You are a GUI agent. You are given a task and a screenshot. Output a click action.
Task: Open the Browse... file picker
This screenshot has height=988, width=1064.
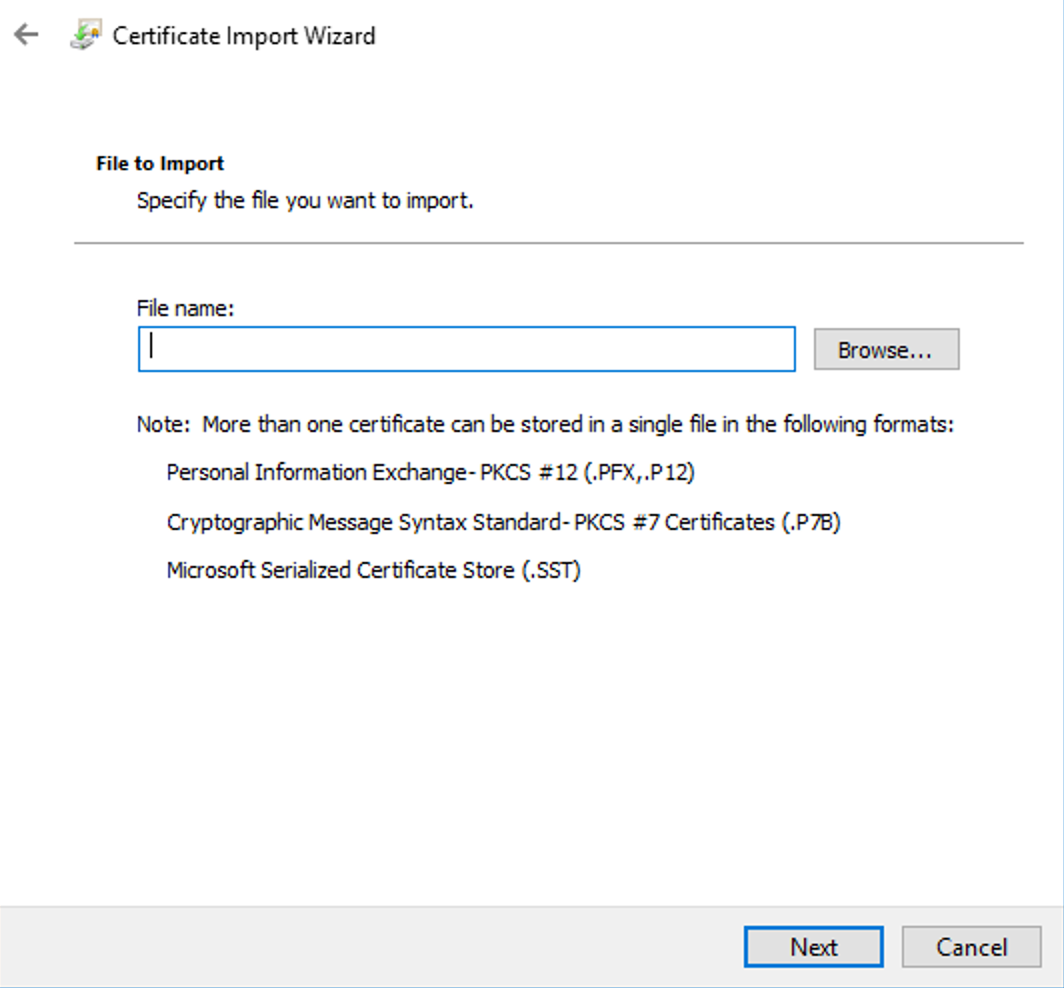tap(886, 349)
